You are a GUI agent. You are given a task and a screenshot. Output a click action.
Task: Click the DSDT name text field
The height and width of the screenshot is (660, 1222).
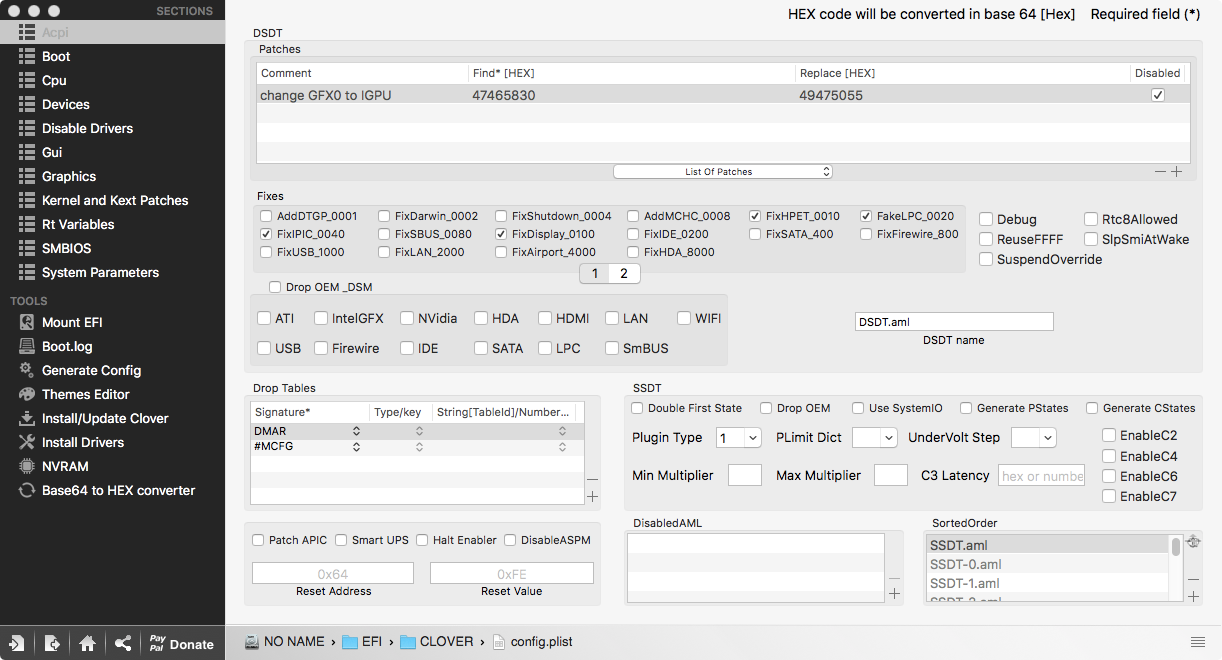[x=954, y=321]
